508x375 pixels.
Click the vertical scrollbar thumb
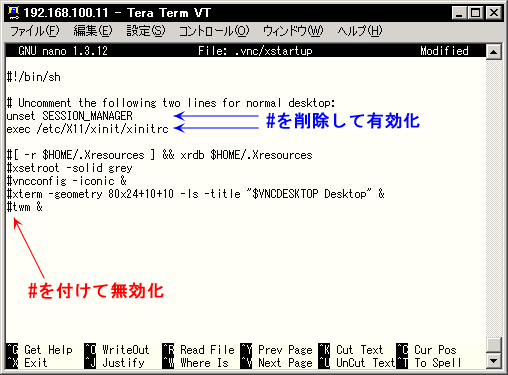pyautogui.click(x=494, y=345)
